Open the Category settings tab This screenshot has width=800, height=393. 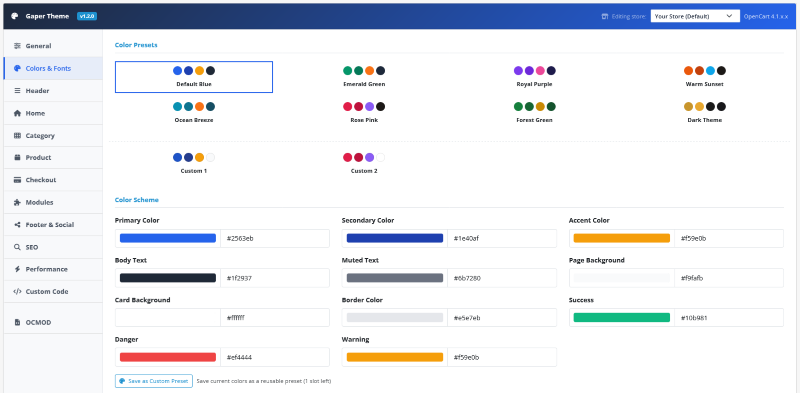tap(53, 136)
